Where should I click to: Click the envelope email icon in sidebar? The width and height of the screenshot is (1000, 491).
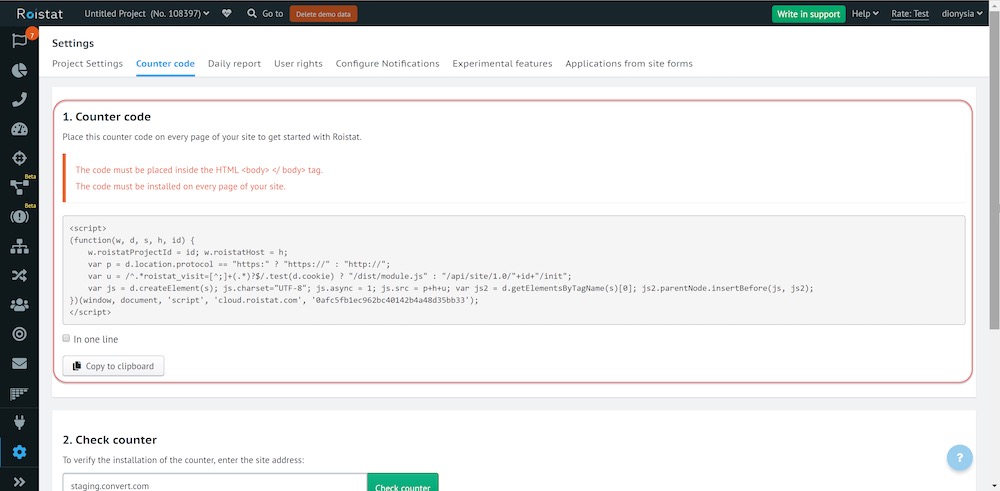(x=19, y=363)
